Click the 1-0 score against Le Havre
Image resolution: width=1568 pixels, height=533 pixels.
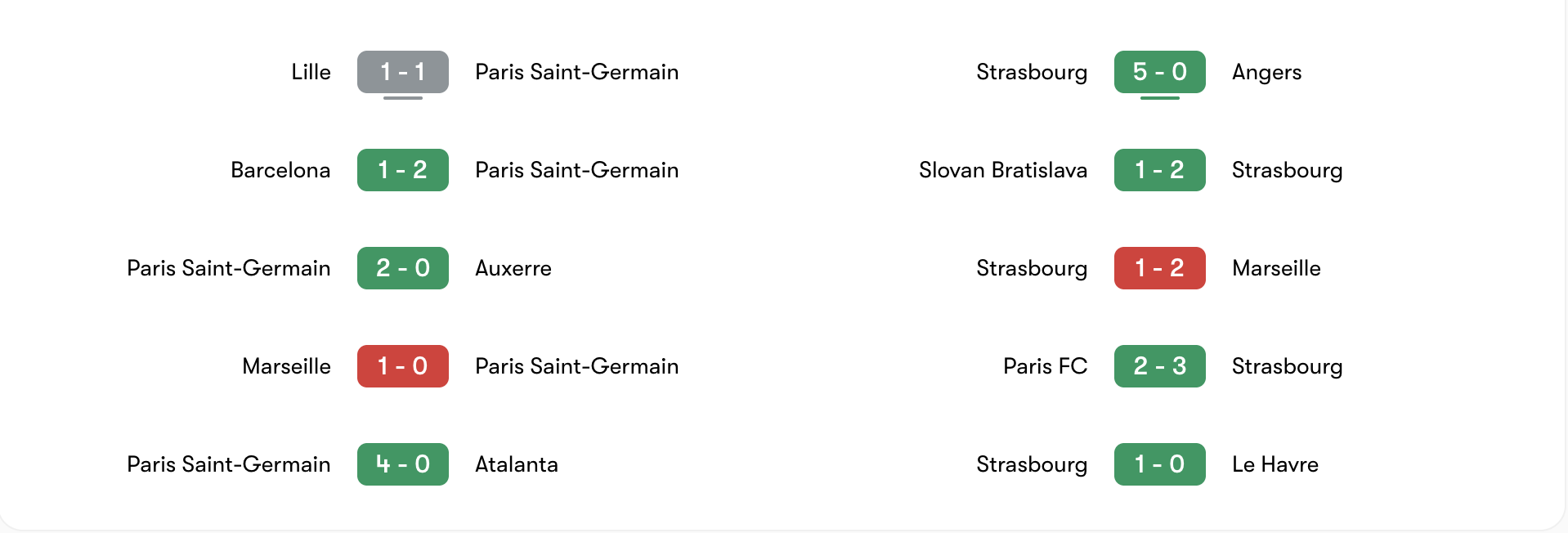coord(1159,464)
